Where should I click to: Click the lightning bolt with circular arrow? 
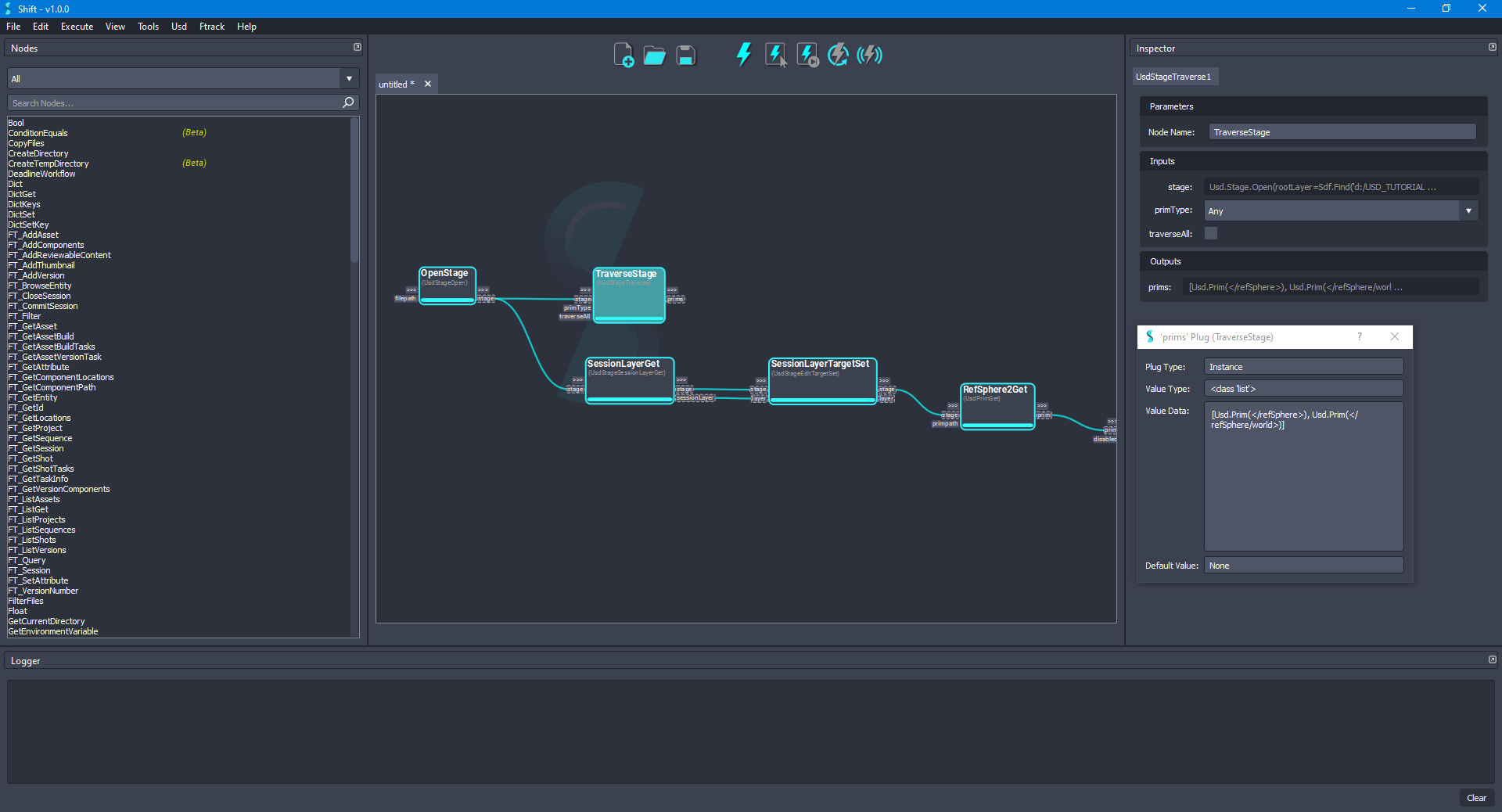pos(838,55)
